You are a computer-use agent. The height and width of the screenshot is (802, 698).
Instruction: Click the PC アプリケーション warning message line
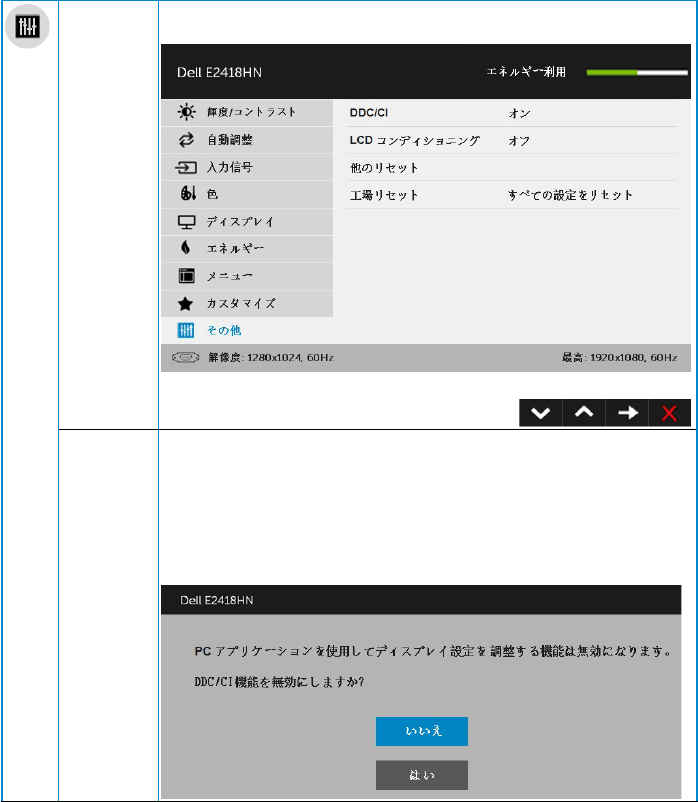click(433, 651)
